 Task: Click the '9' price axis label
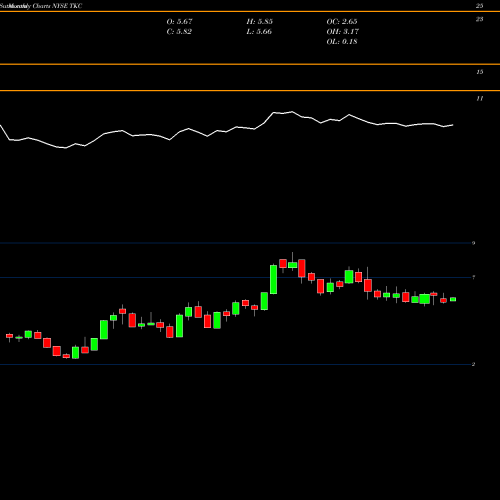473,243
